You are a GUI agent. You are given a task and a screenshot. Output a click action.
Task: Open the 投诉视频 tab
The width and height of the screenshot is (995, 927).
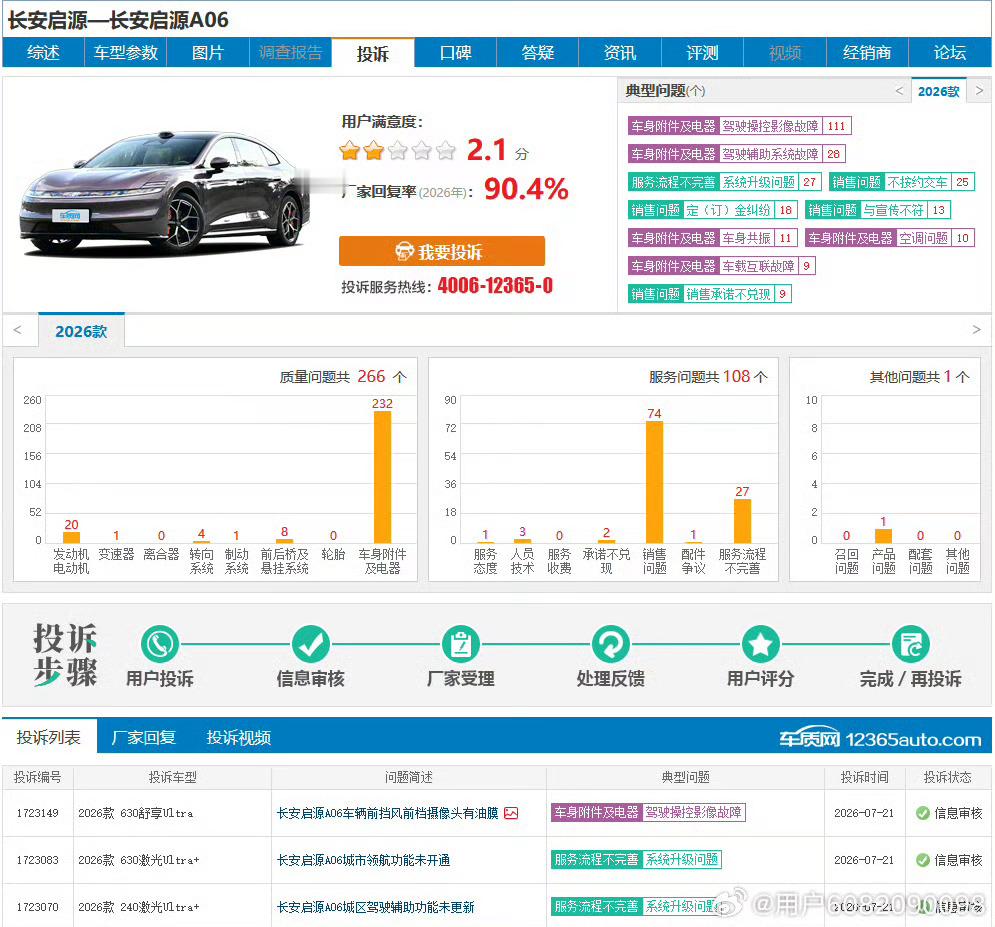[239, 737]
